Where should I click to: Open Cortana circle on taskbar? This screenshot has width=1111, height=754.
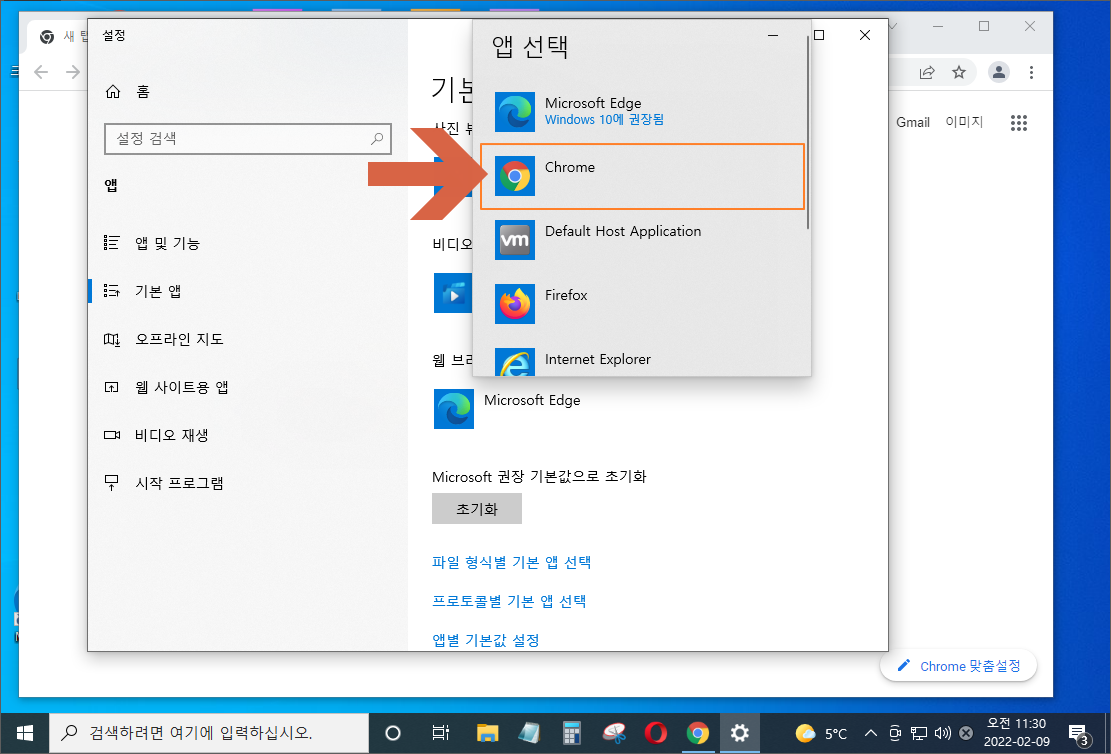tap(393, 733)
